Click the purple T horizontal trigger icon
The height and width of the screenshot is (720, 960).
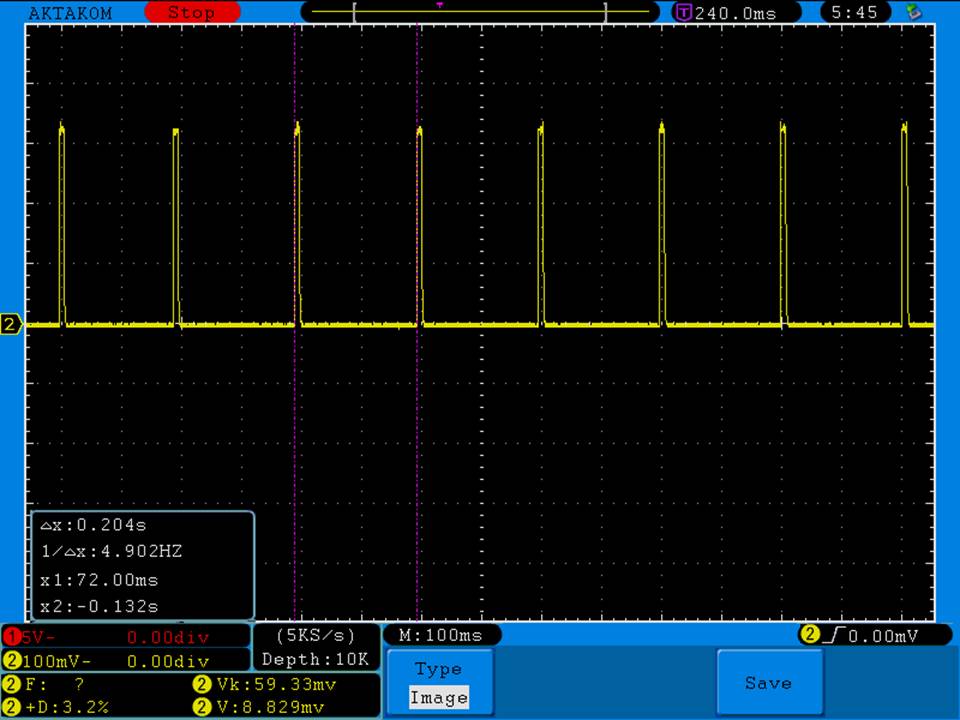point(683,13)
